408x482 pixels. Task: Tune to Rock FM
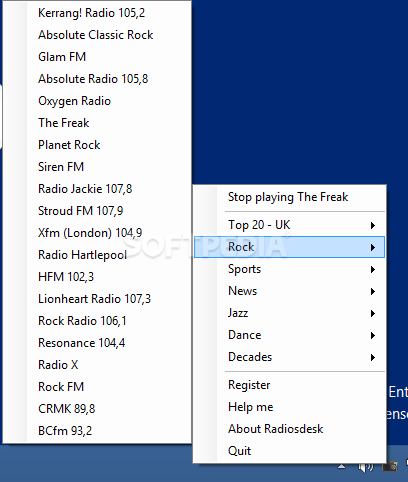coord(97,387)
